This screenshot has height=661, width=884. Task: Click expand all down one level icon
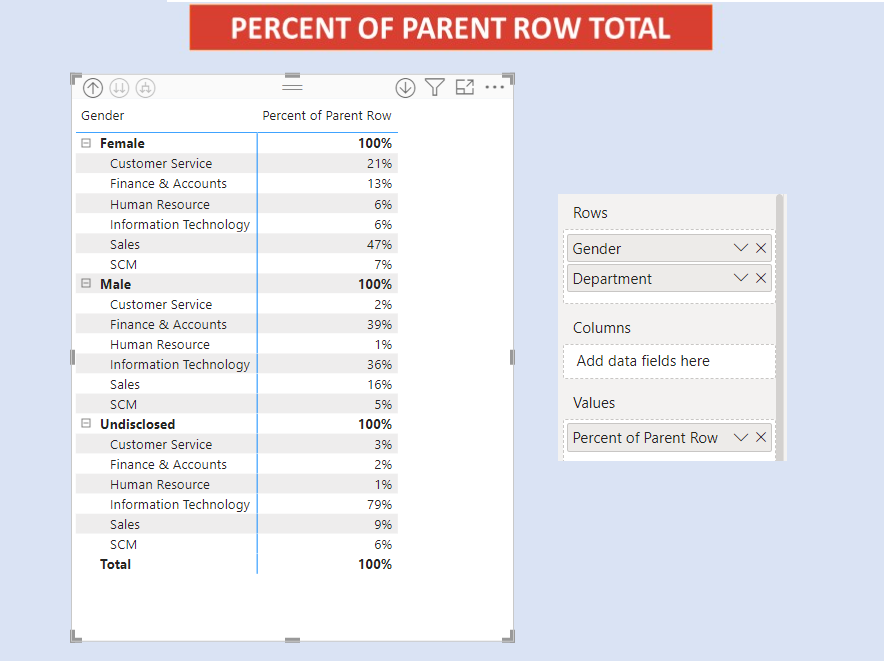(145, 88)
